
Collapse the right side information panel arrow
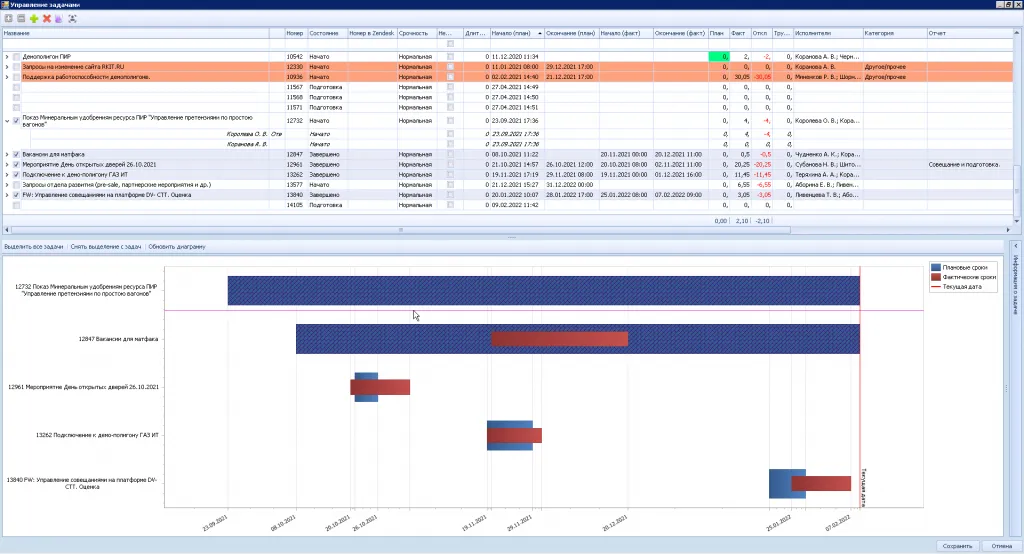1016,245
